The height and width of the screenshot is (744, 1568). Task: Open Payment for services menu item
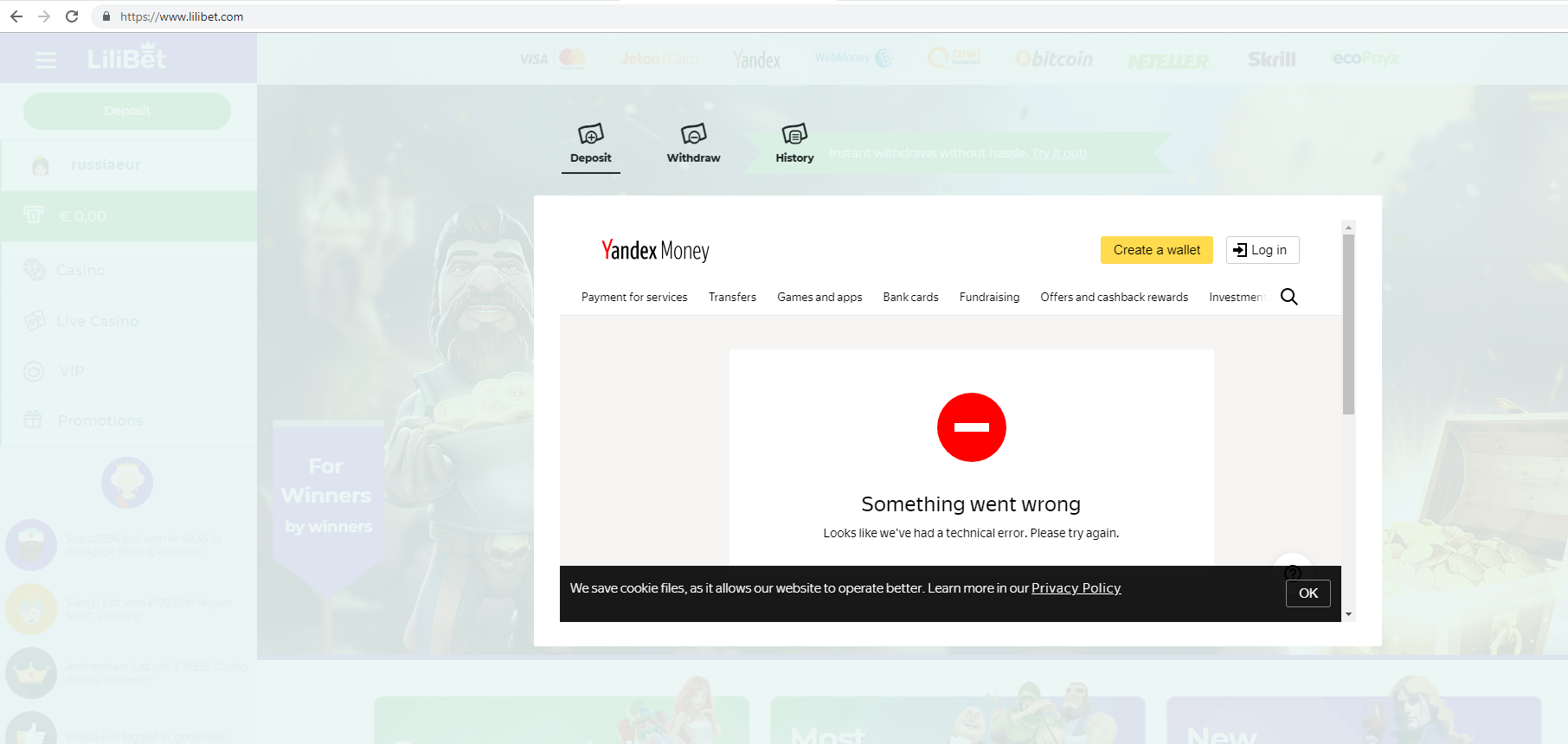point(634,297)
